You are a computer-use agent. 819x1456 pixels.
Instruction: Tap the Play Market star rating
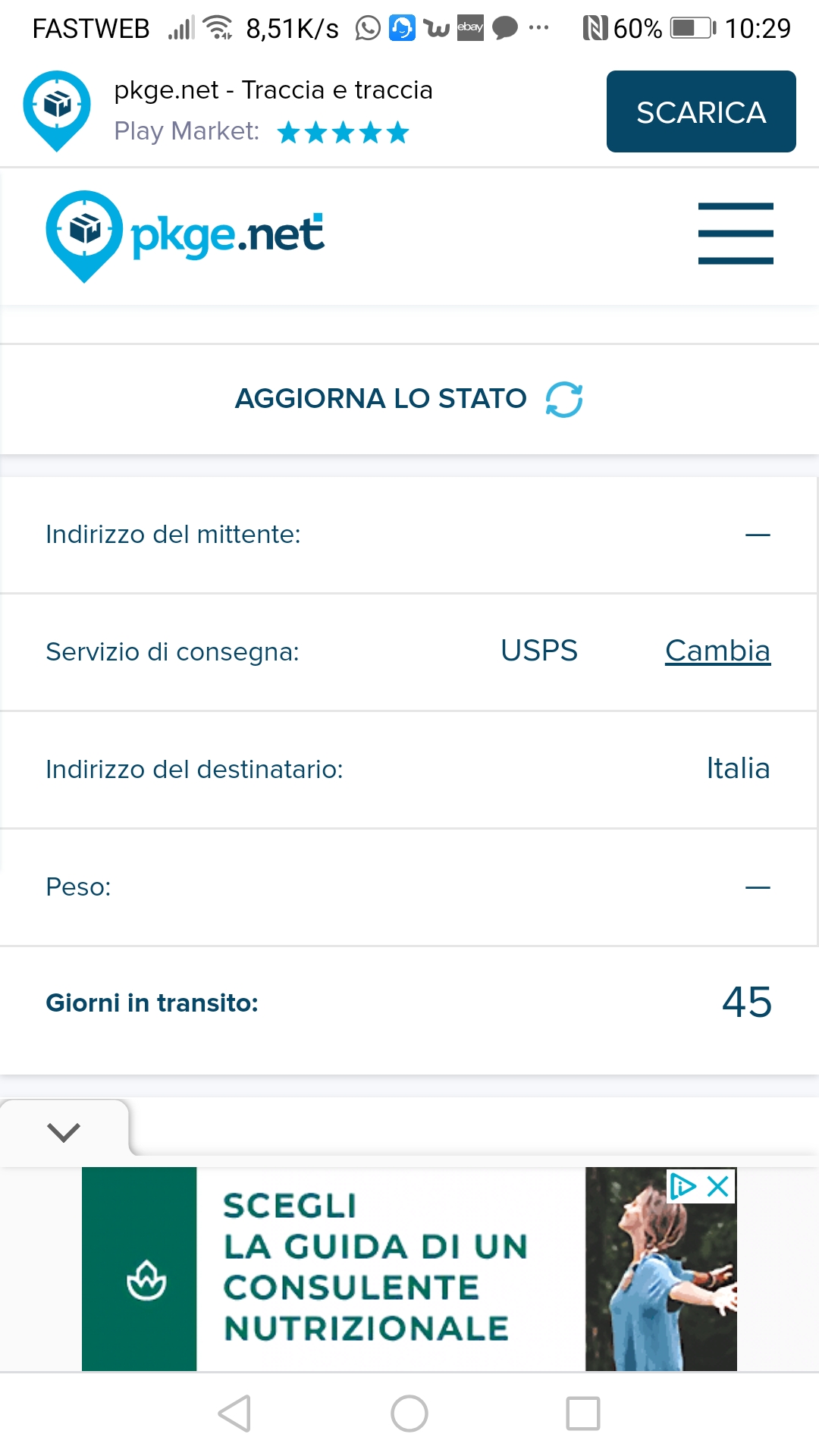[343, 133]
